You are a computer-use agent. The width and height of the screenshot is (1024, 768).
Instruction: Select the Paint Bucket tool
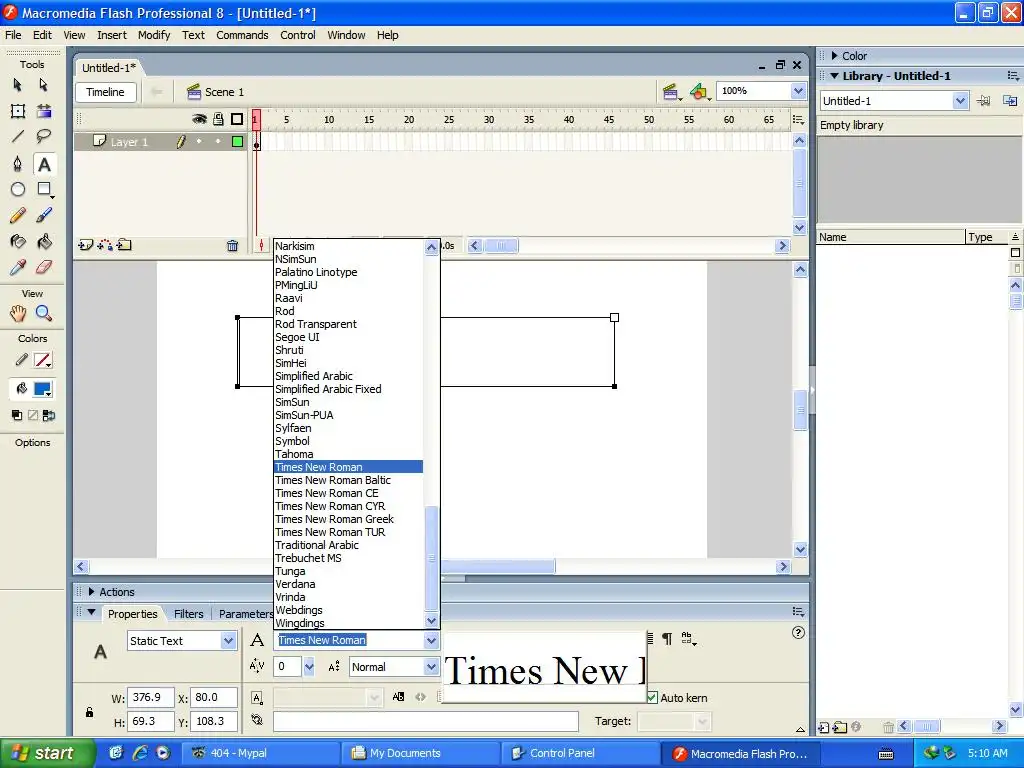click(x=44, y=242)
